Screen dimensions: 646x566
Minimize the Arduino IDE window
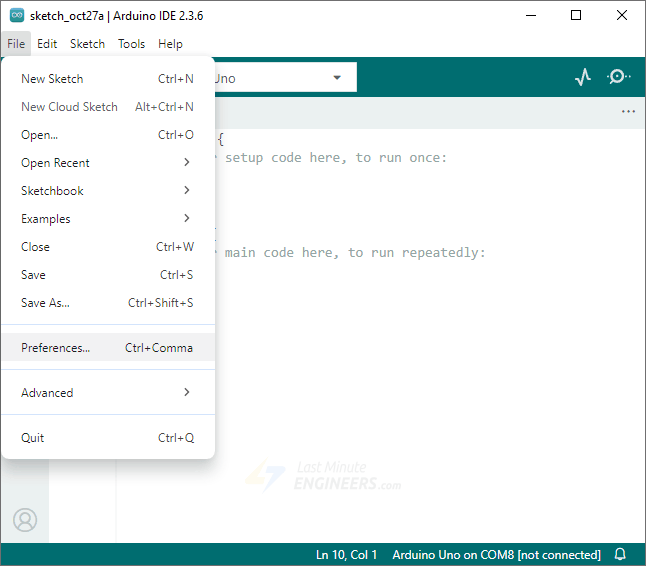[x=531, y=16]
